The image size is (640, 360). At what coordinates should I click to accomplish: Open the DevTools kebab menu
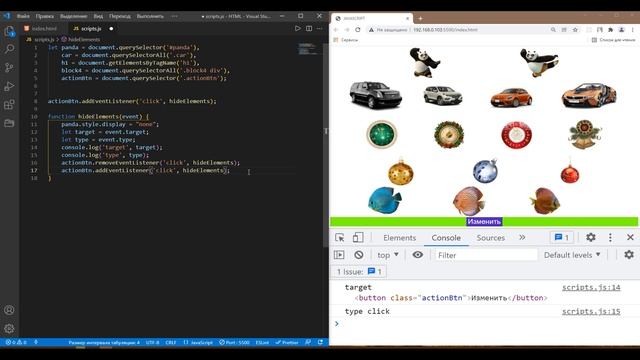(x=610, y=238)
